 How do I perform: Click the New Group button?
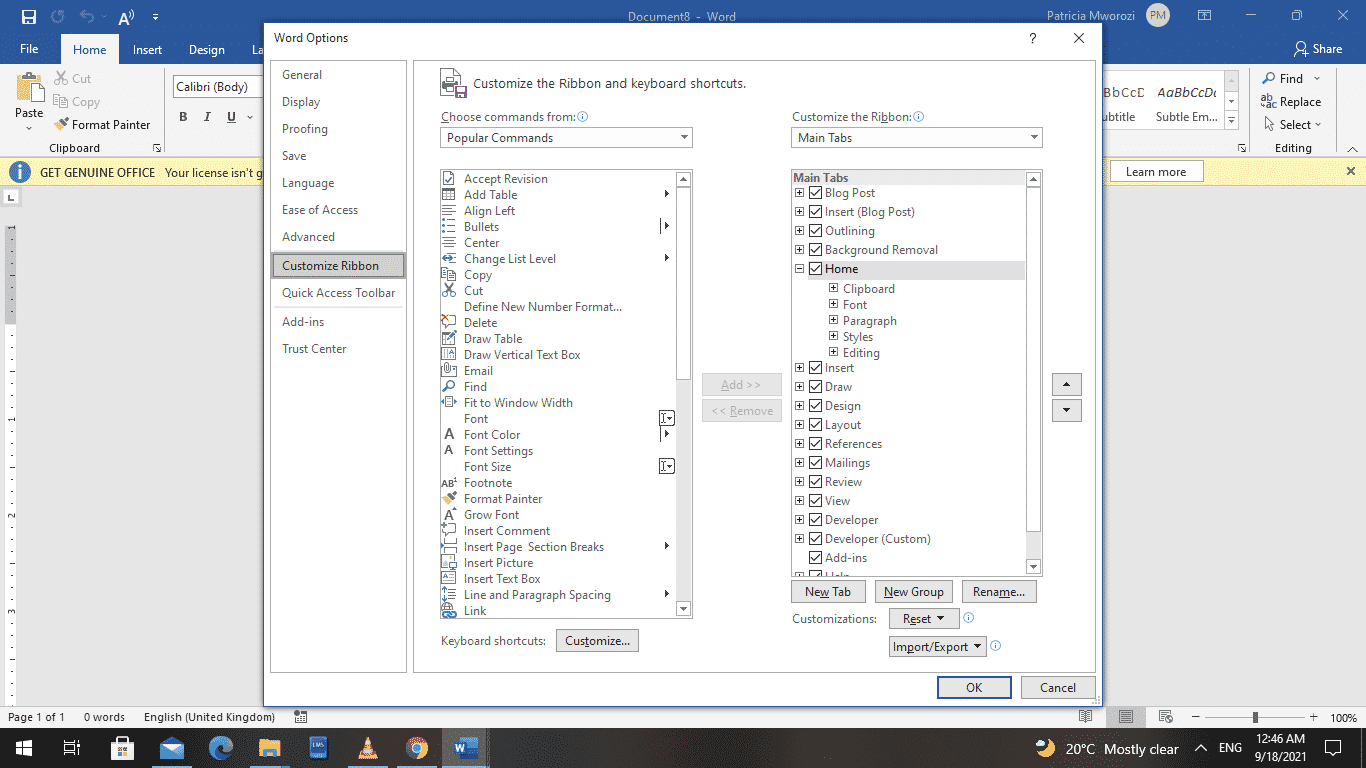click(x=913, y=591)
